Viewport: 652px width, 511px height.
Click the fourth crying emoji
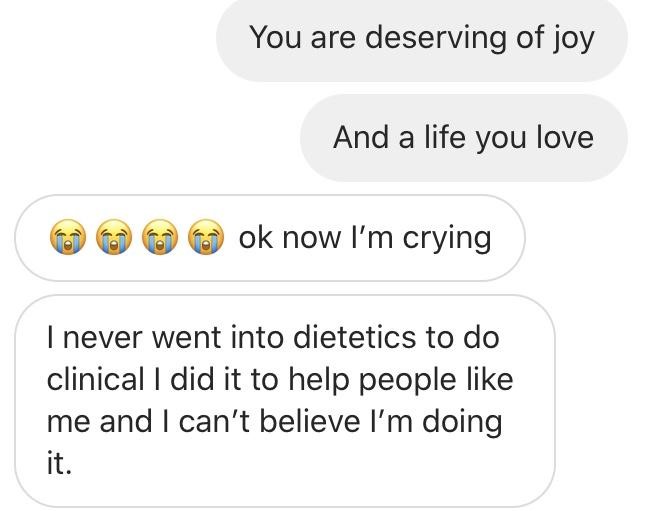[205, 238]
